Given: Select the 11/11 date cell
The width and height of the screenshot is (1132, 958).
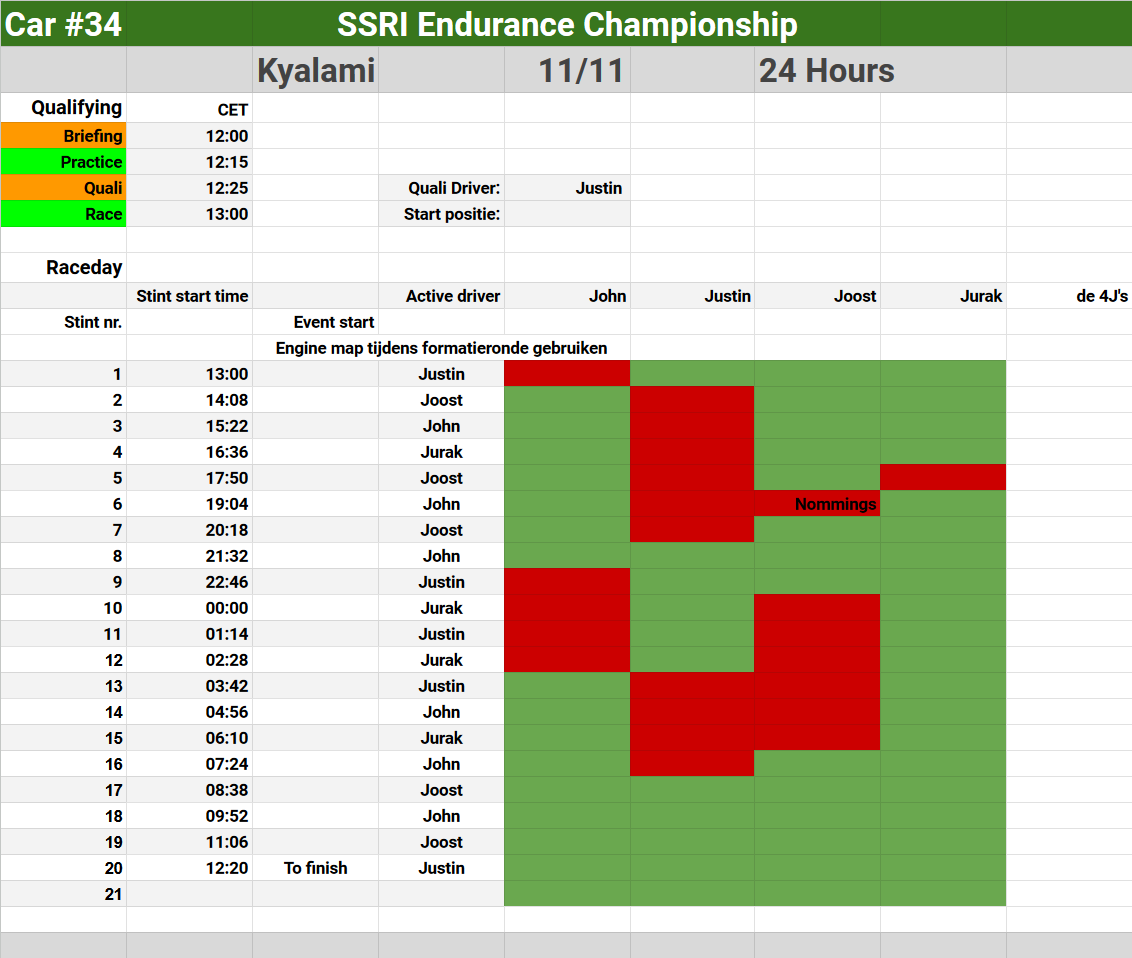Looking at the screenshot, I should point(580,70).
